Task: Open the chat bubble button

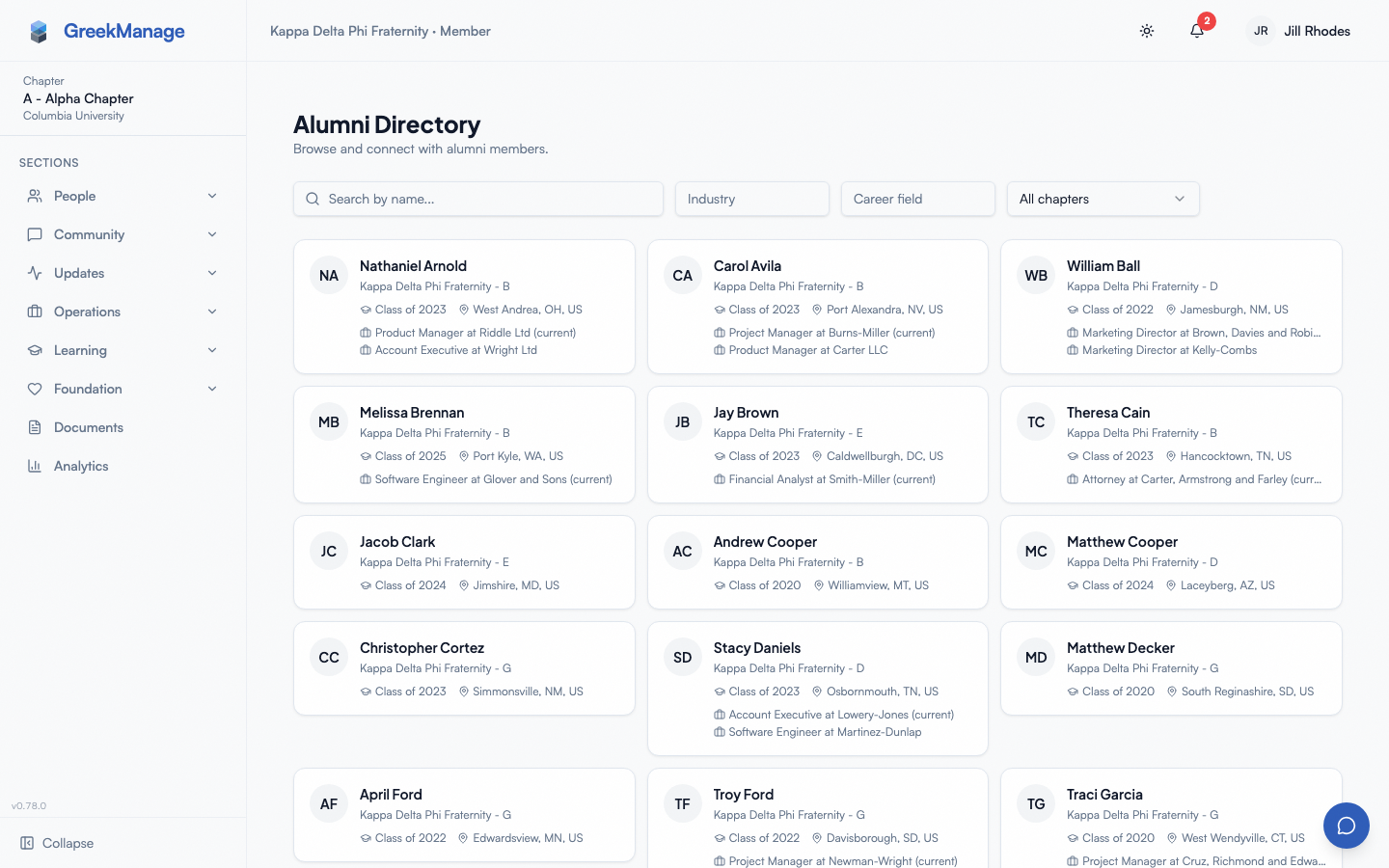Action: pos(1347,826)
